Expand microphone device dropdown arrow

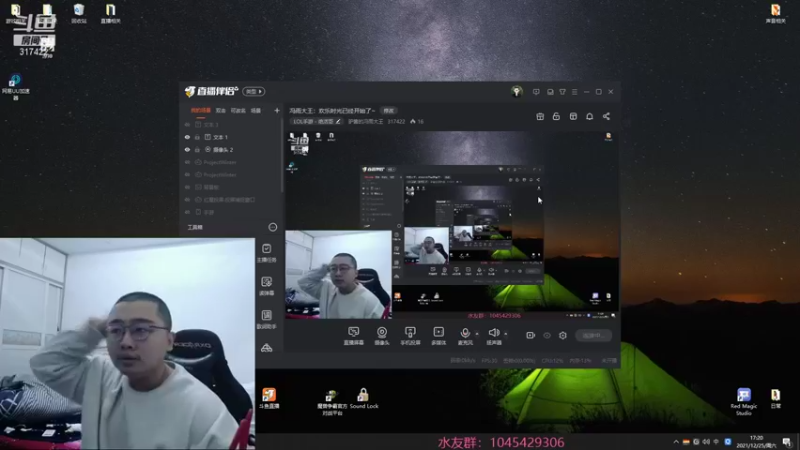click(477, 334)
